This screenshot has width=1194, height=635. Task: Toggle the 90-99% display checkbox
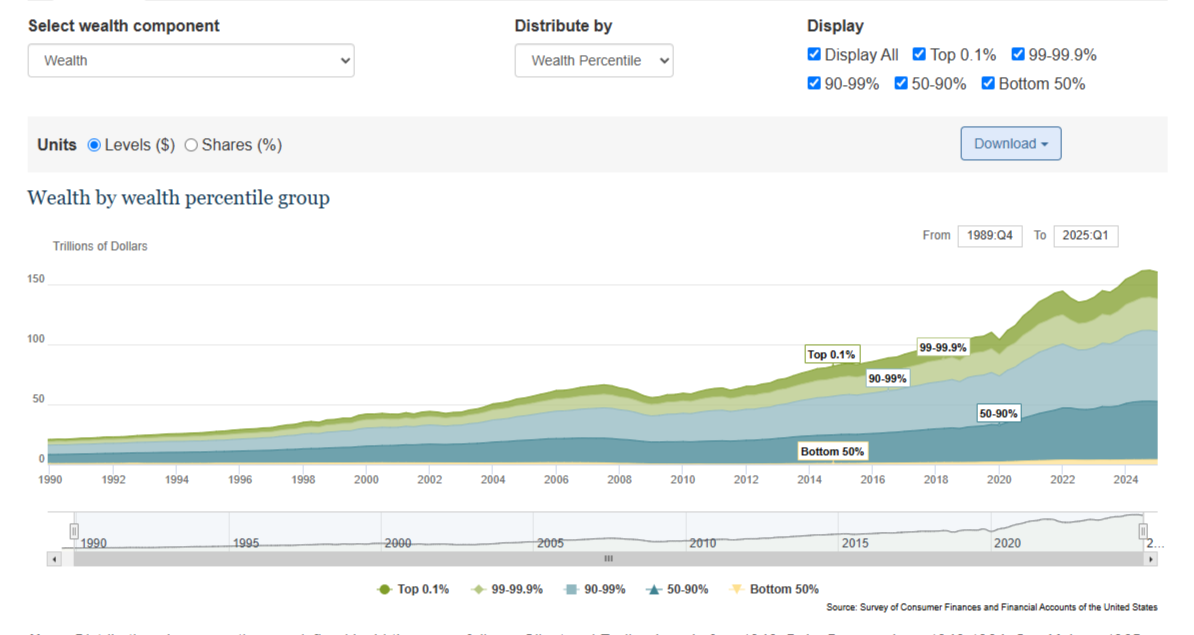pyautogui.click(x=814, y=83)
